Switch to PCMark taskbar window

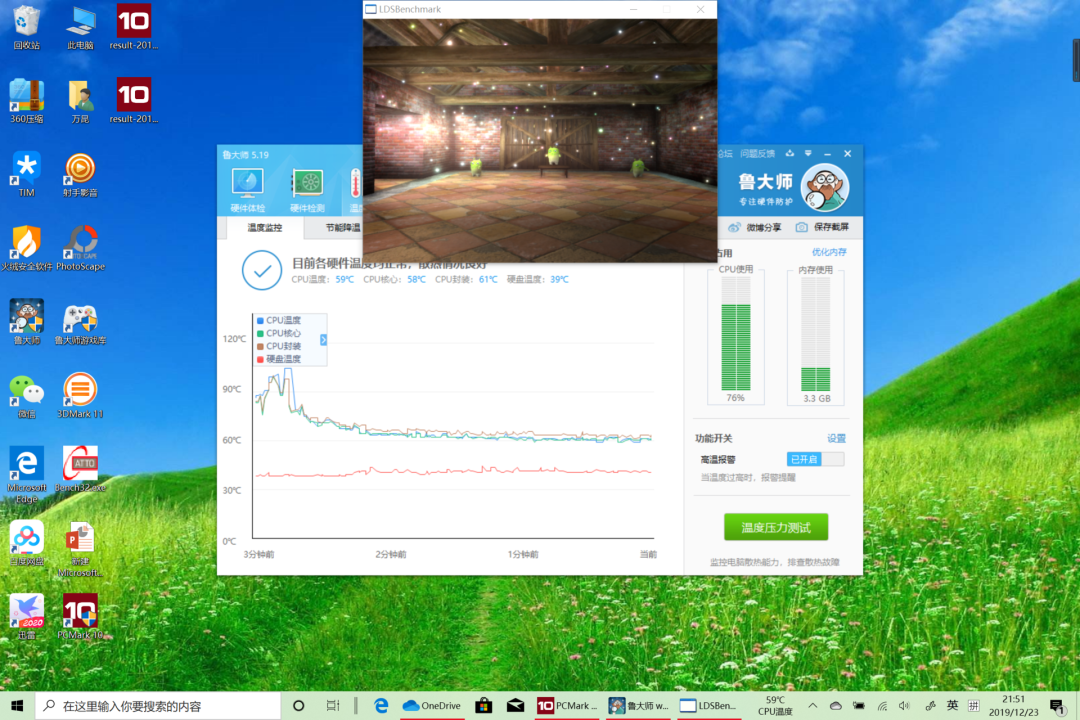click(568, 706)
